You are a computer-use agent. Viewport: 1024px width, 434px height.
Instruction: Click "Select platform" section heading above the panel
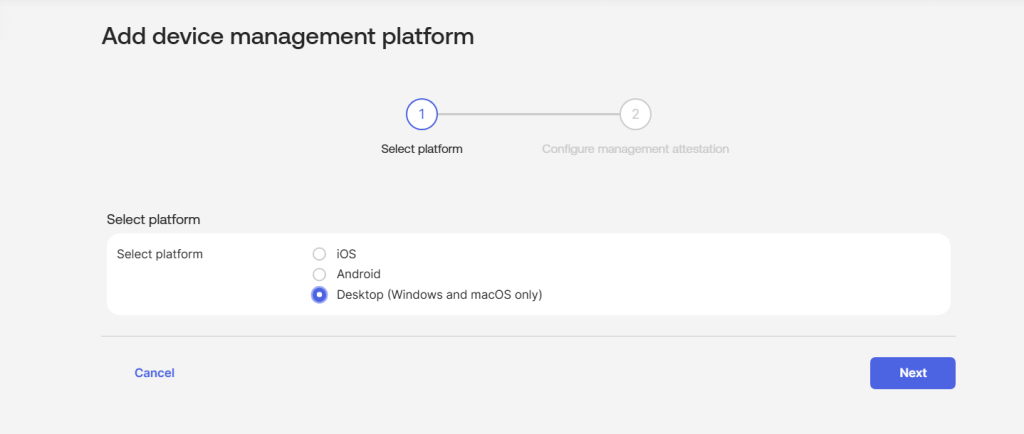153,219
